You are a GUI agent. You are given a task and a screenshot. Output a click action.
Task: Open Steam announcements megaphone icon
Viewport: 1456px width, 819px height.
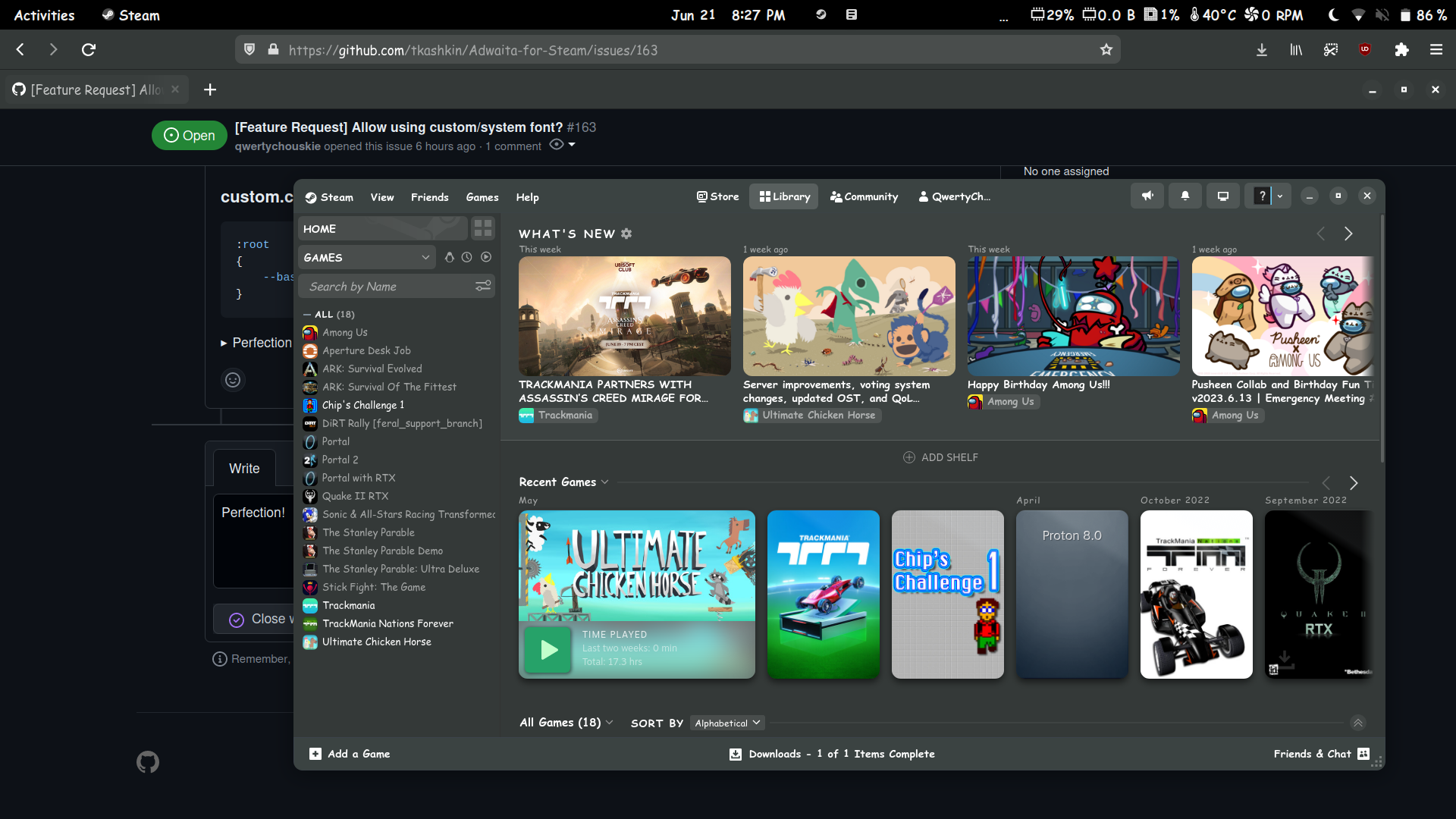click(1147, 196)
